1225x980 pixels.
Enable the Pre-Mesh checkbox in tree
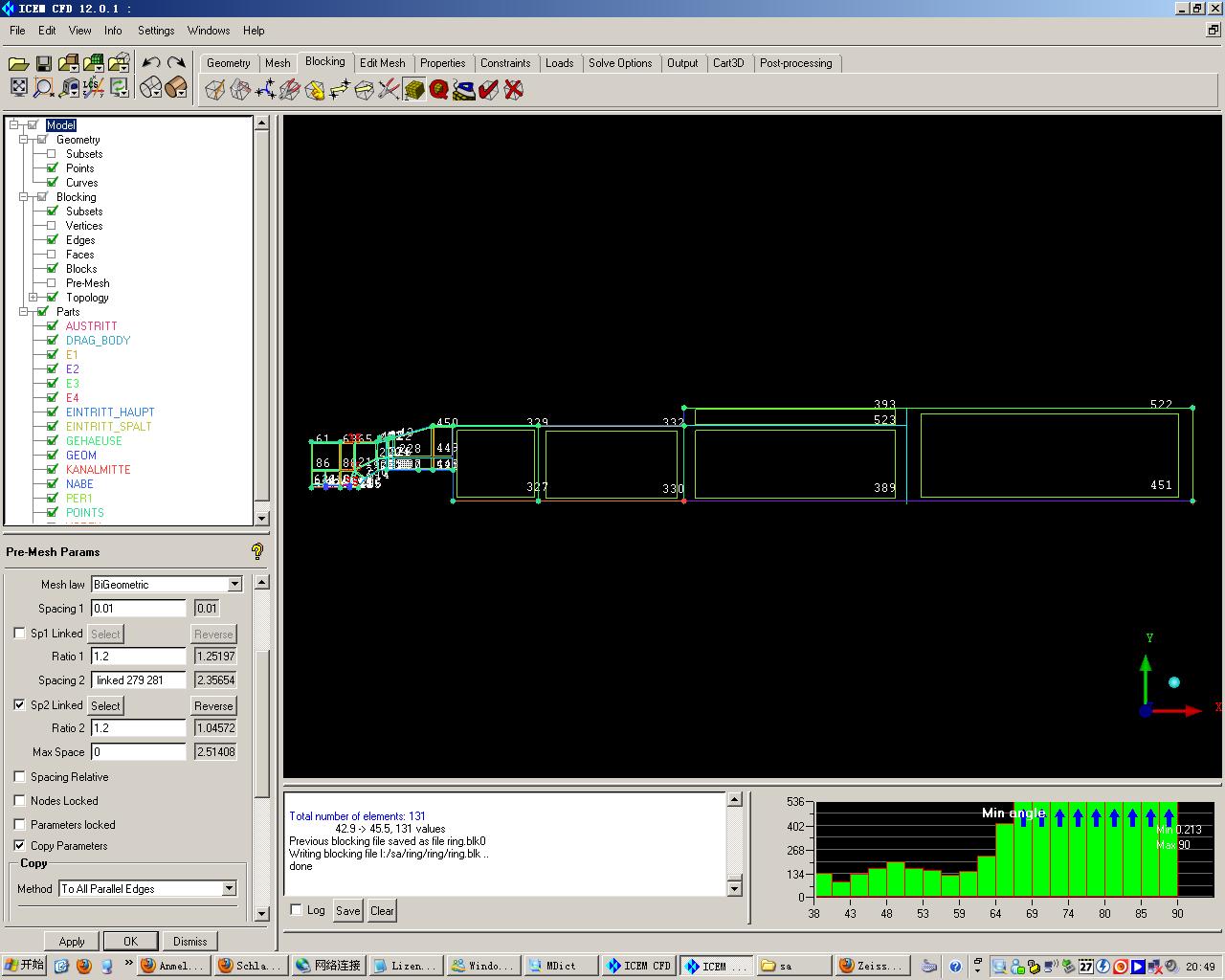click(x=52, y=282)
